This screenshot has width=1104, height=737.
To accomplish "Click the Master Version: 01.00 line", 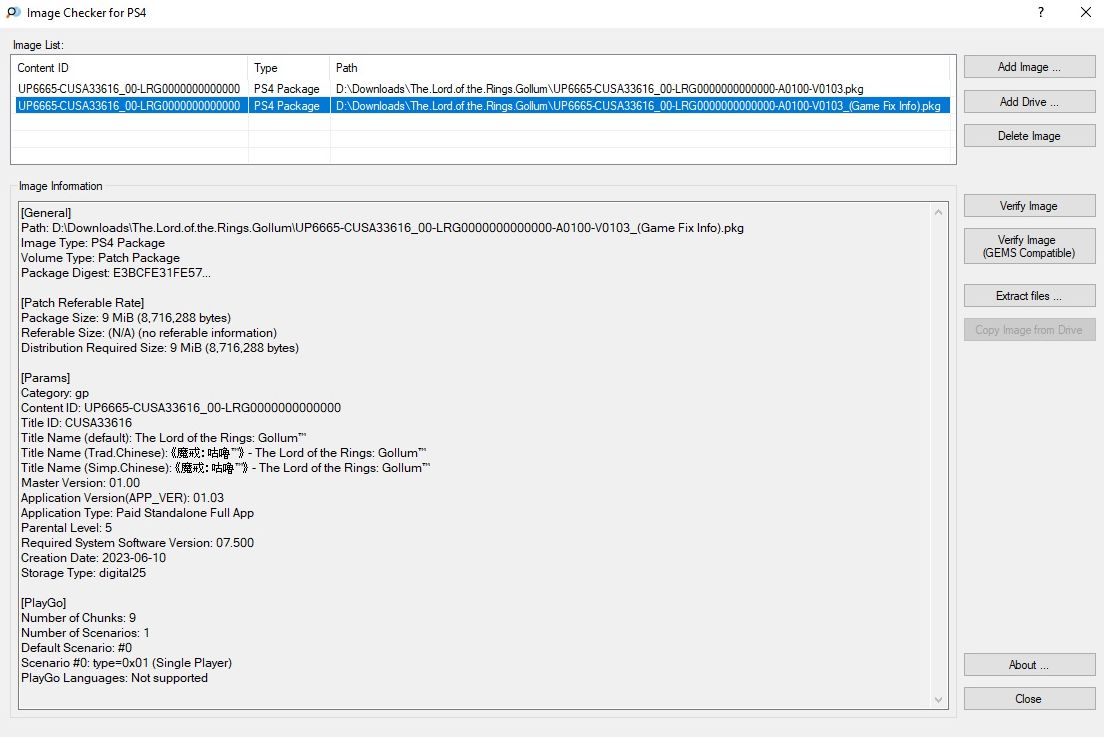I will point(80,482).
